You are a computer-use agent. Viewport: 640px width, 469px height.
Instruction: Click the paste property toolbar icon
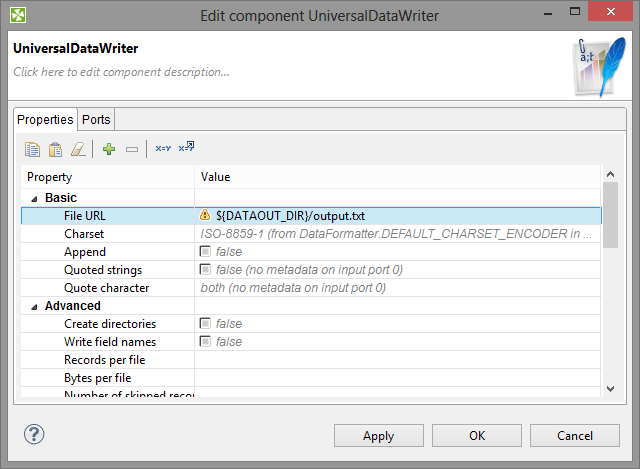point(55,149)
